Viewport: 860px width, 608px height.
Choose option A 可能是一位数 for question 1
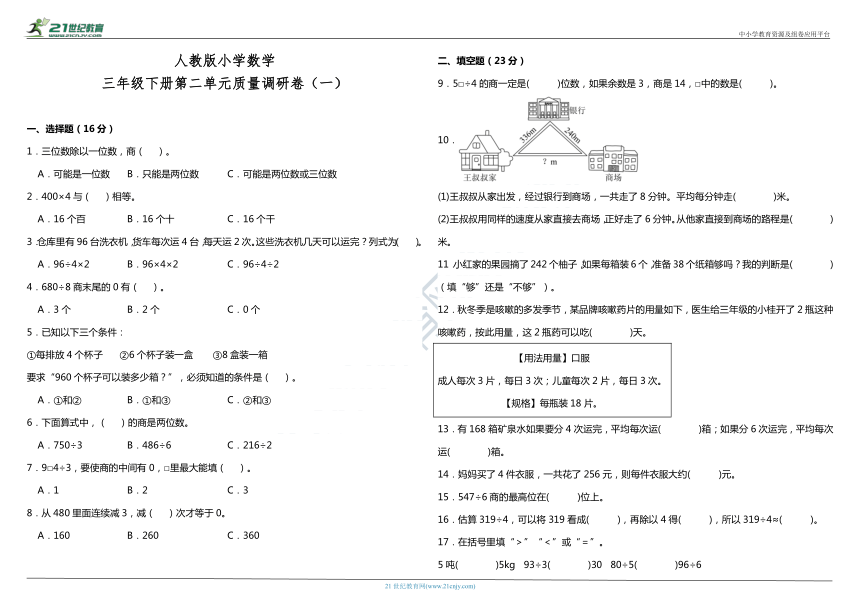(x=73, y=174)
